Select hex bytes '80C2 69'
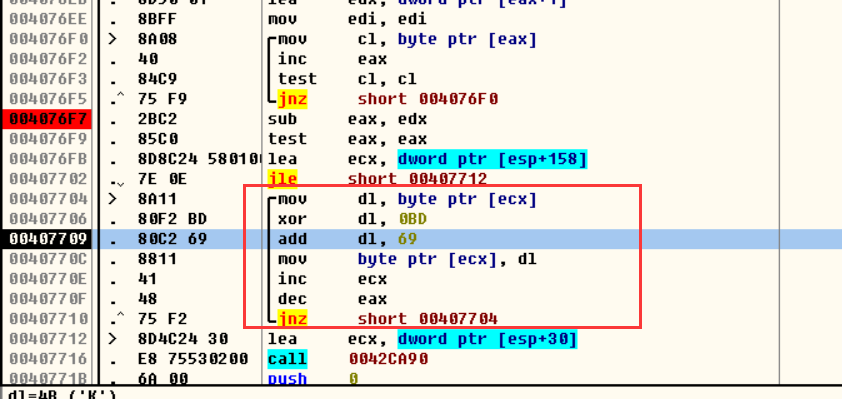 coord(172,239)
